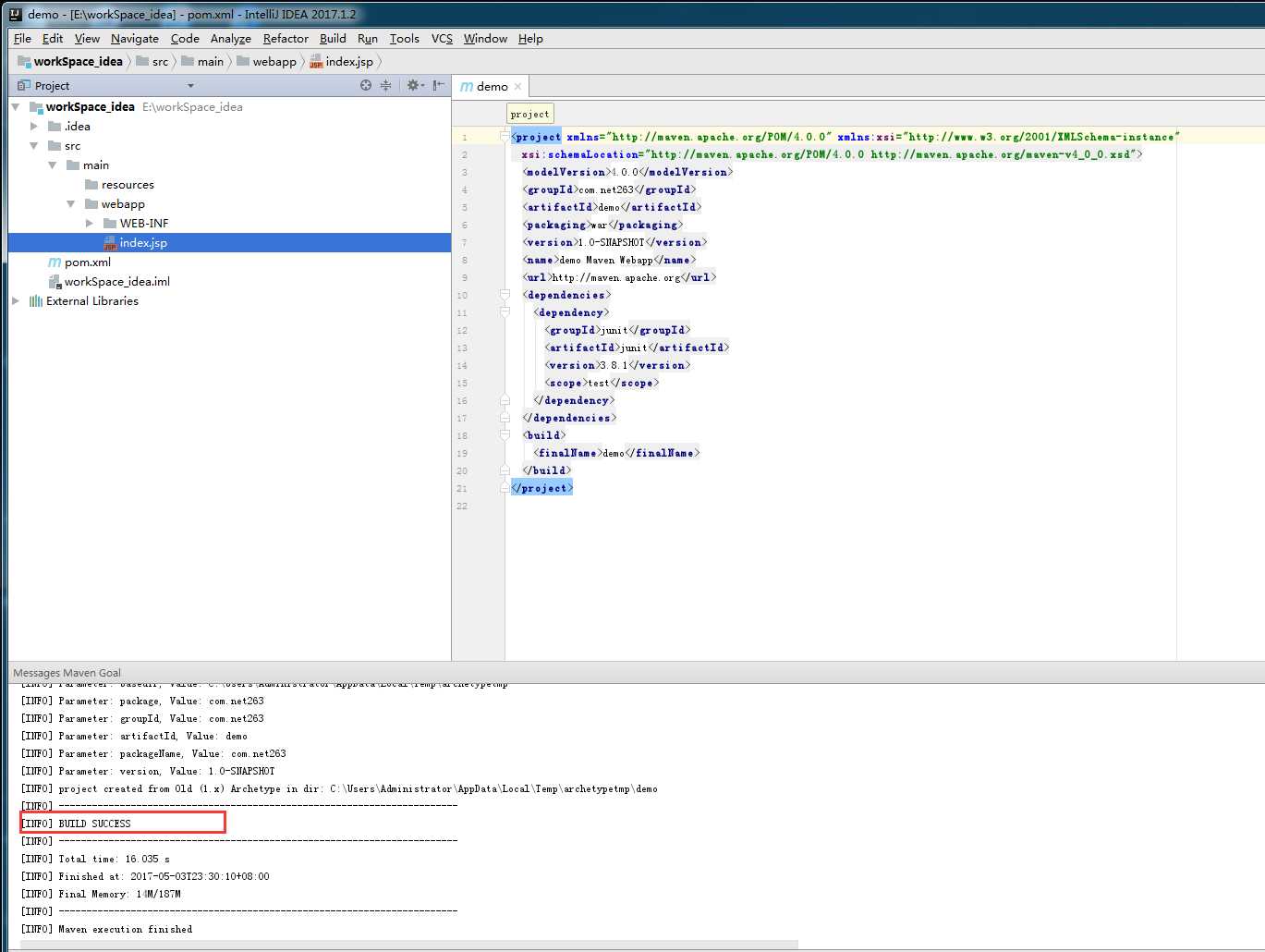Click the project XML breadcrumb tag

pyautogui.click(x=530, y=114)
